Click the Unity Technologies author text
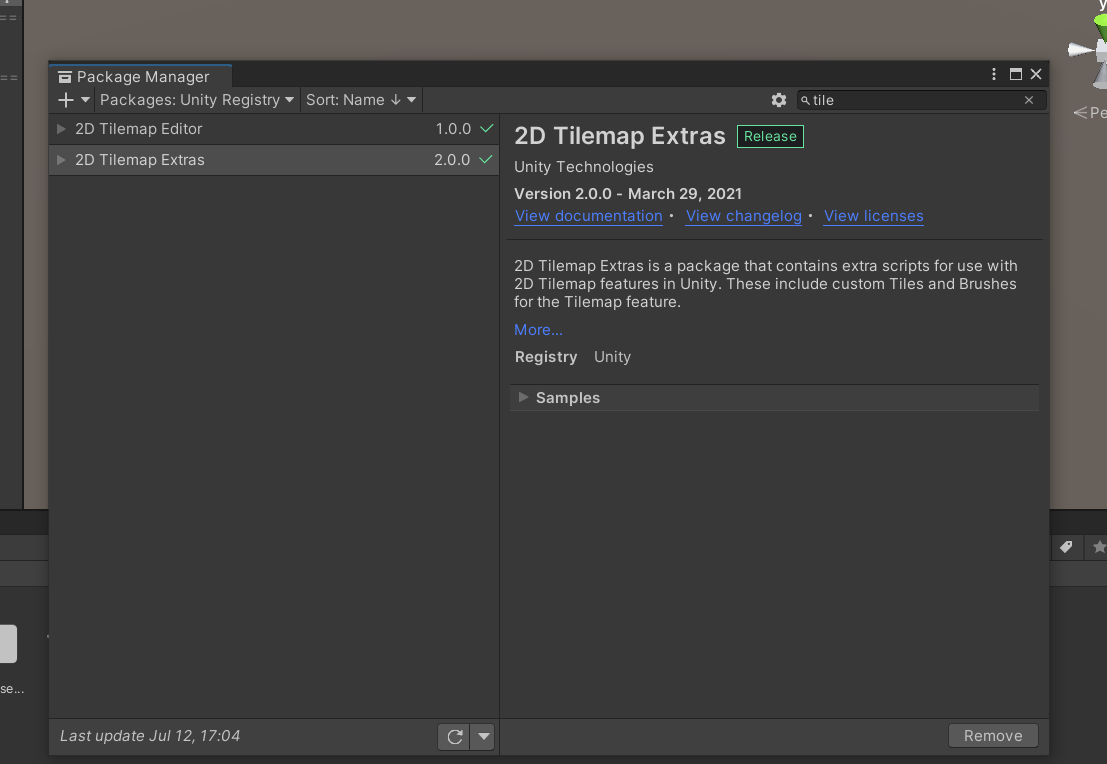The width and height of the screenshot is (1107, 764). tap(584, 167)
